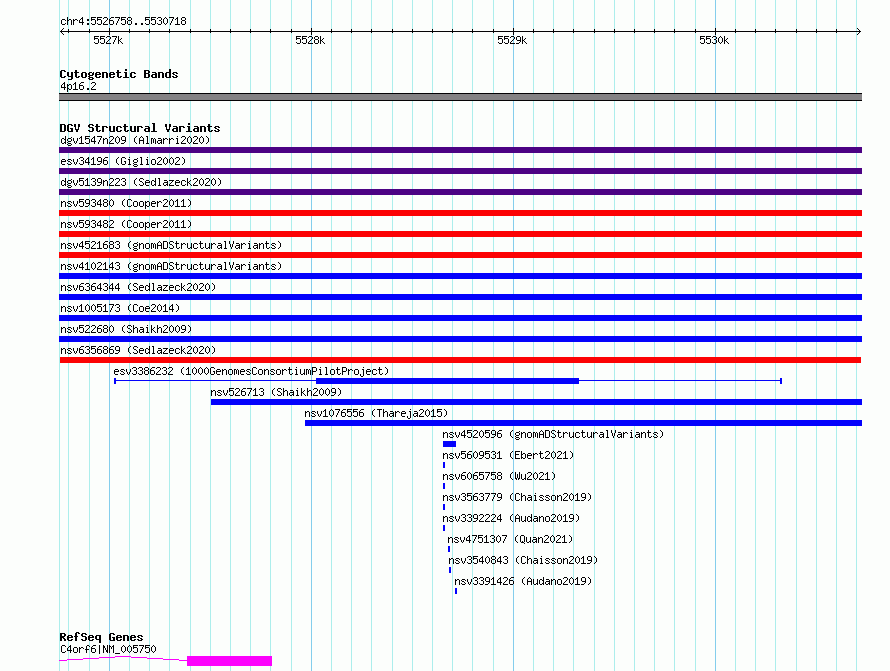Open nsv6065758 (Wu2021) variant label
890x671 pixels.
tap(499, 476)
